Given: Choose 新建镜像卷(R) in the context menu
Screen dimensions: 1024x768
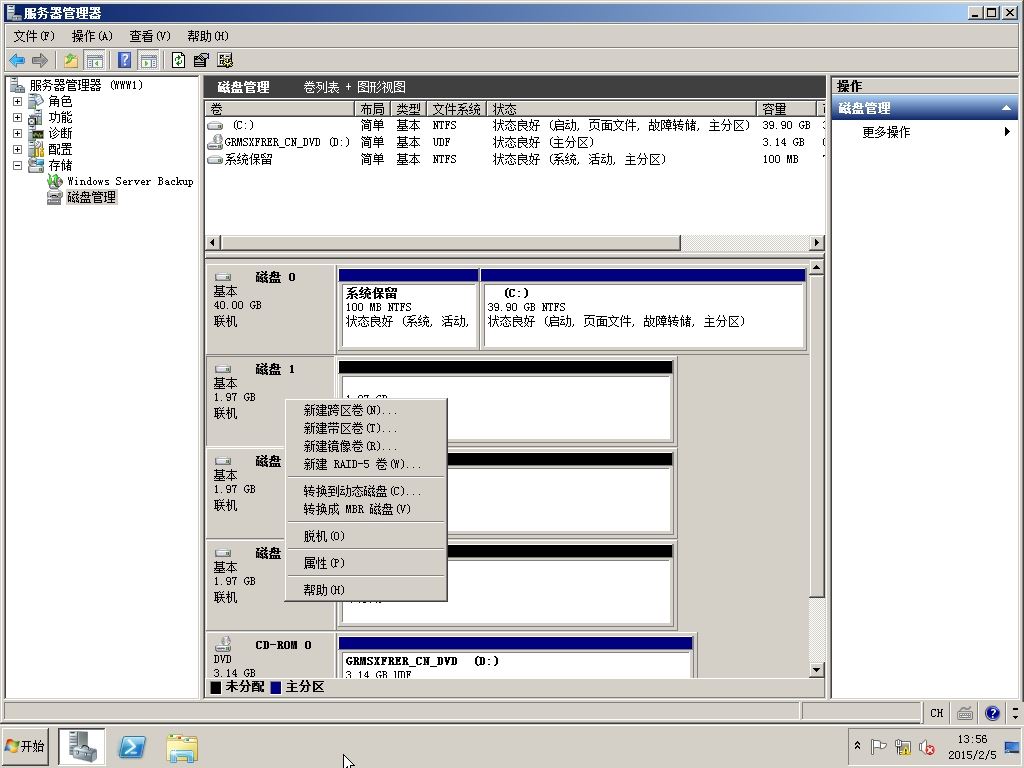Looking at the screenshot, I should pos(366,446).
